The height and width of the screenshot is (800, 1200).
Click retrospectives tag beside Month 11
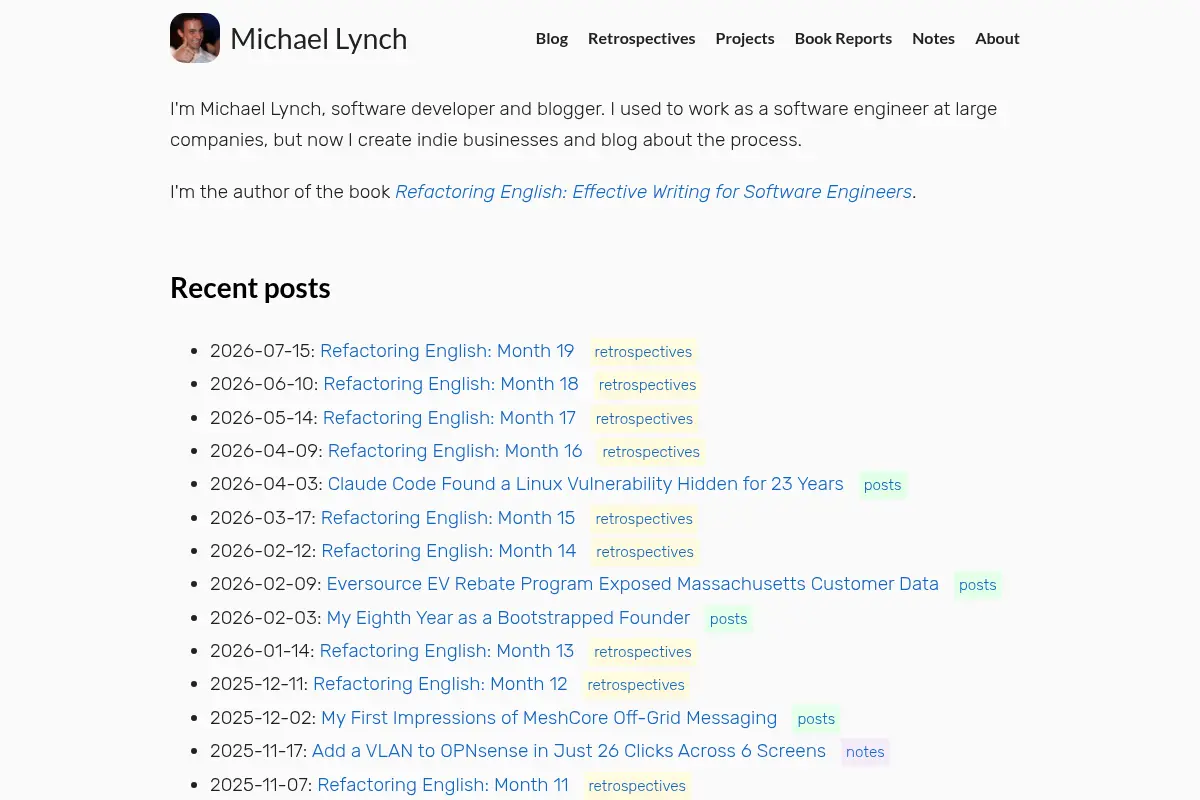coord(637,786)
